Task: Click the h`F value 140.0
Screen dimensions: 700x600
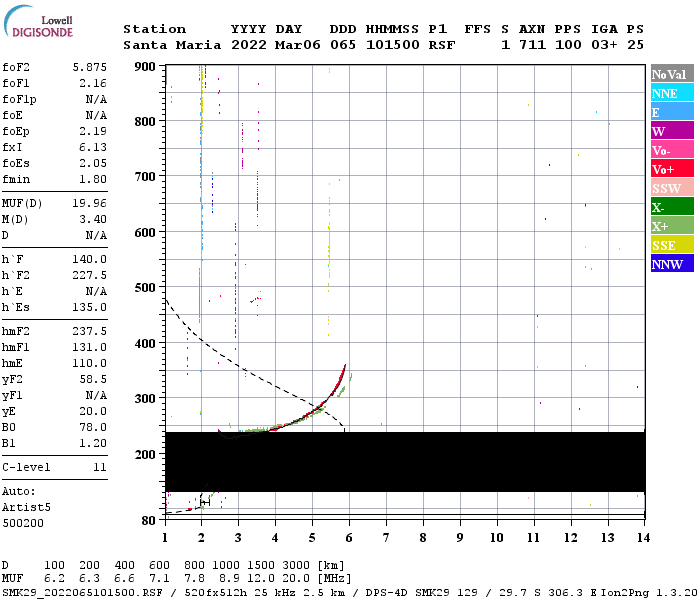Action: click(90, 259)
